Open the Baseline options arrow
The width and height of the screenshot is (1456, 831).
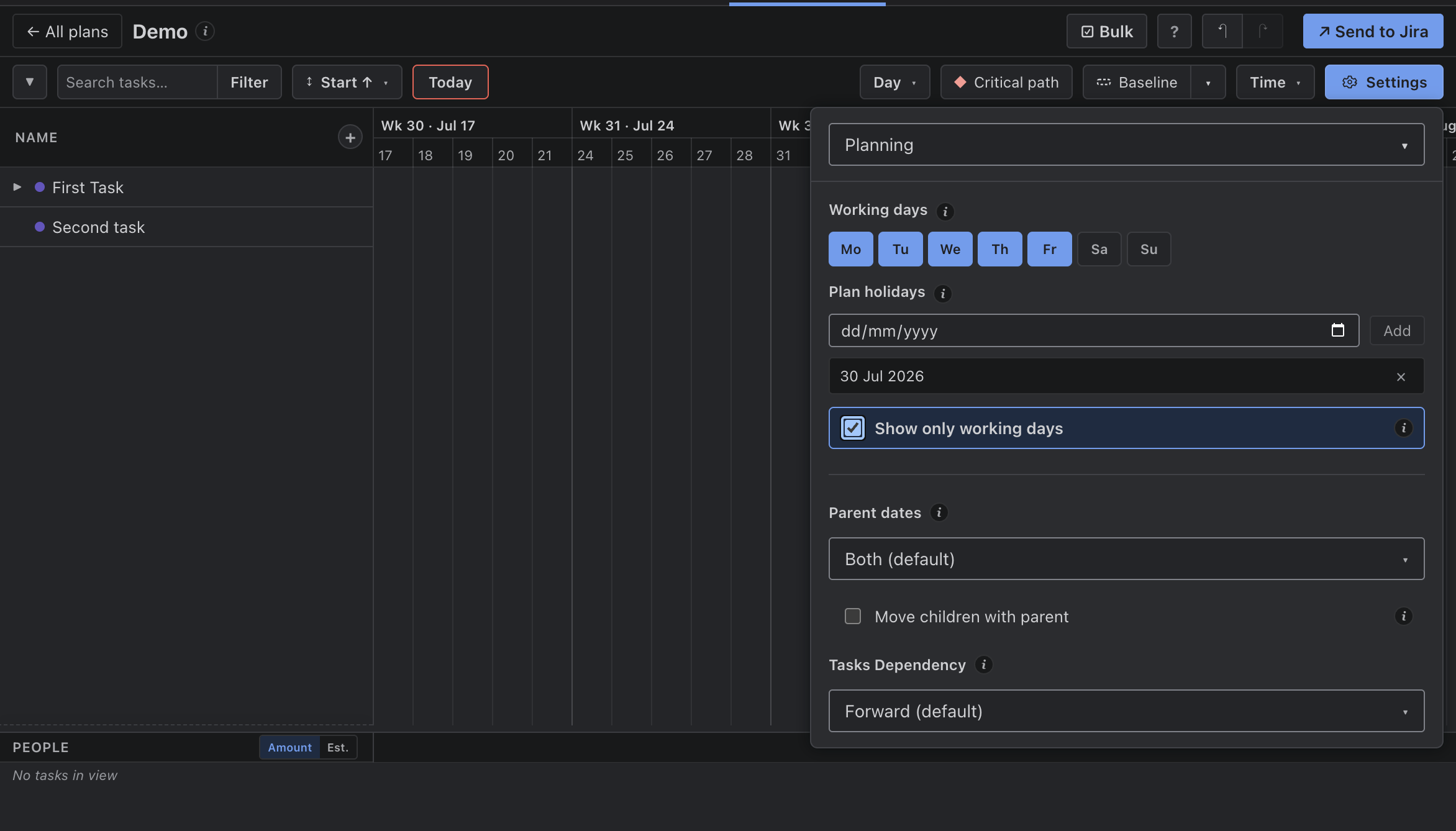1208,82
